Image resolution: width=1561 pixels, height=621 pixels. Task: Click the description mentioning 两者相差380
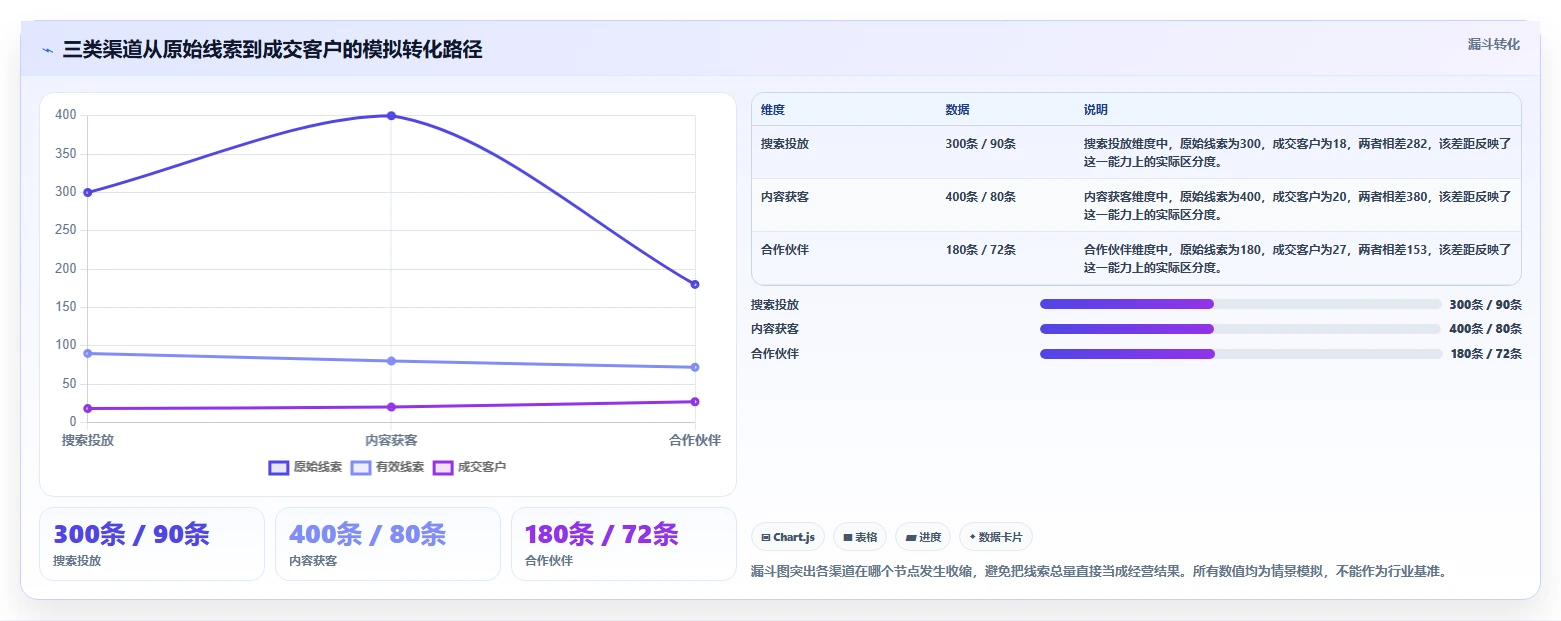tap(1297, 205)
